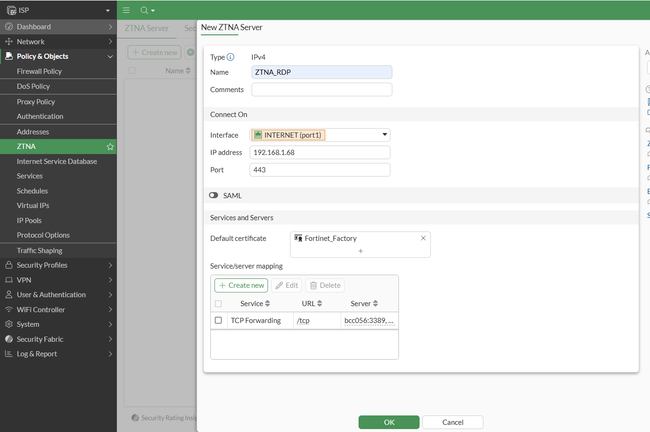Expand the Dashboard menu chevron
The image size is (650, 432).
[x=110, y=27]
